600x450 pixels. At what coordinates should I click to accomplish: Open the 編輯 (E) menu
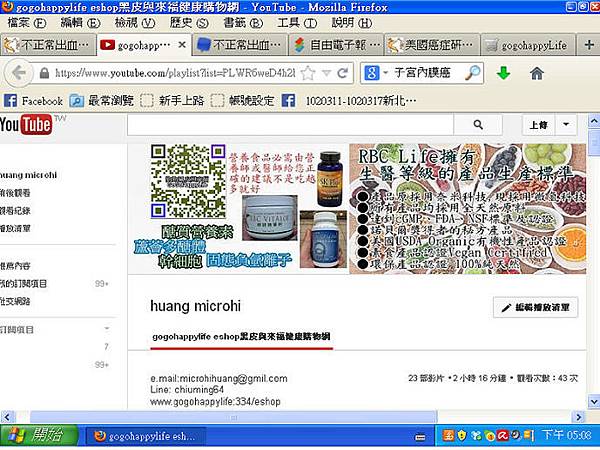point(80,23)
